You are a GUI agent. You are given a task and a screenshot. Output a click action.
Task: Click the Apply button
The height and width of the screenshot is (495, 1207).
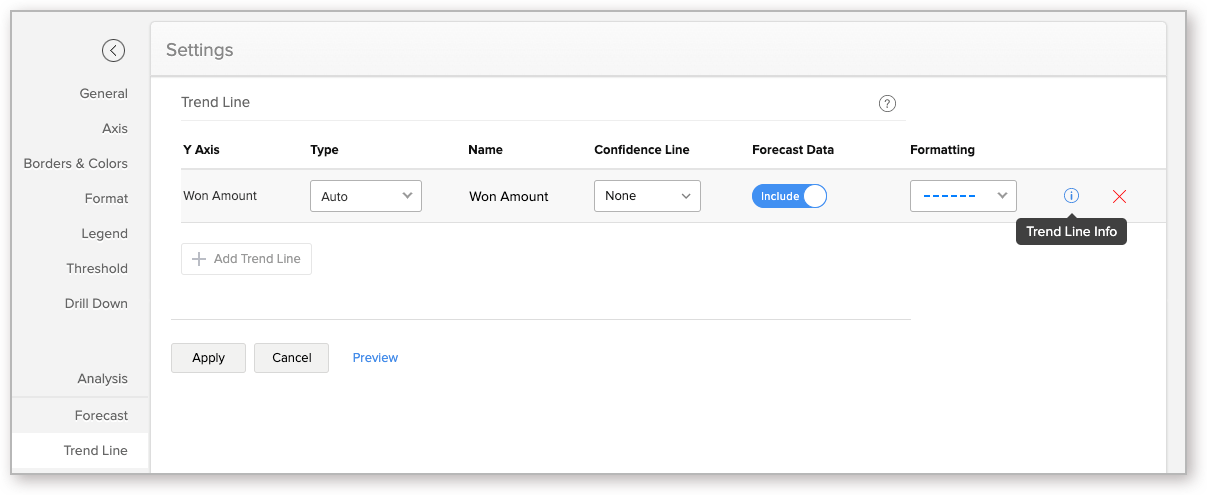(x=208, y=358)
